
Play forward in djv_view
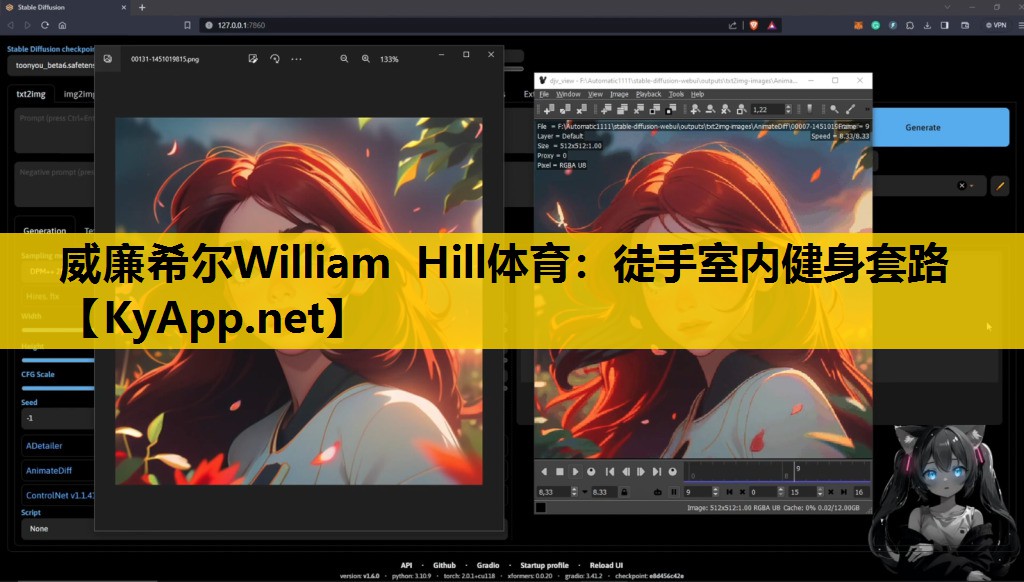pos(575,472)
